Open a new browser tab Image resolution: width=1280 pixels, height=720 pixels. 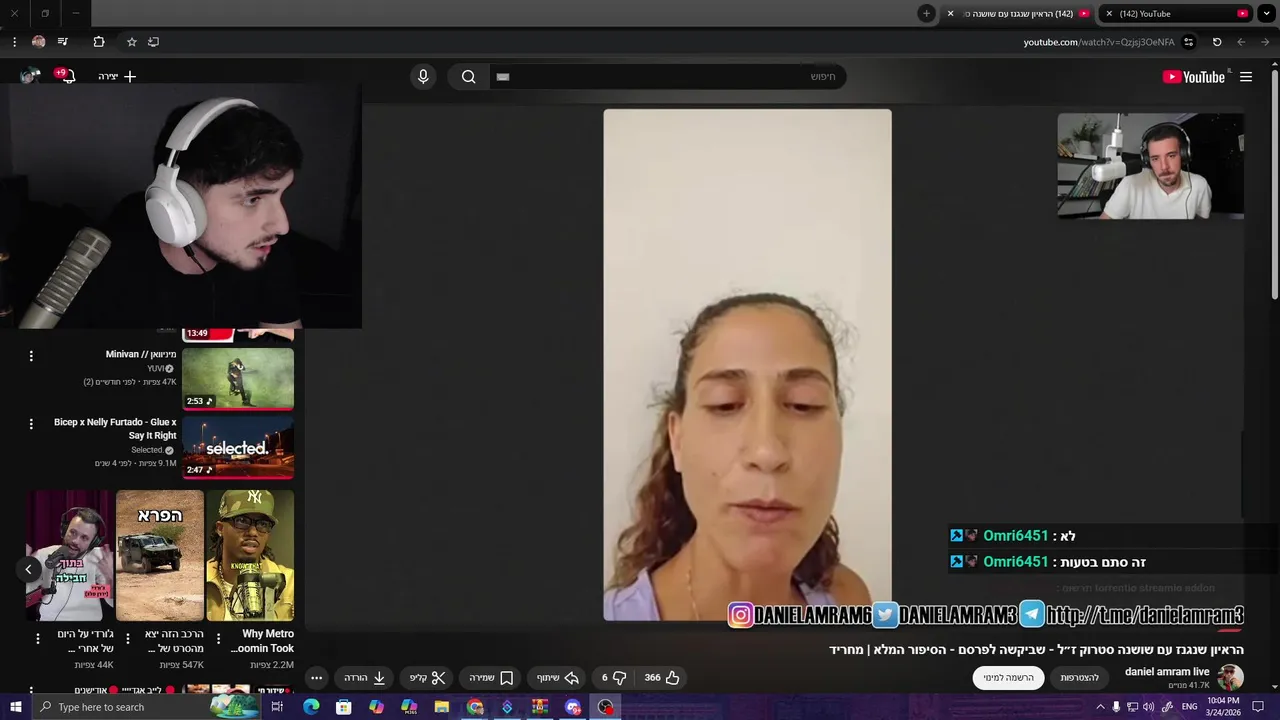pyautogui.click(x=927, y=14)
